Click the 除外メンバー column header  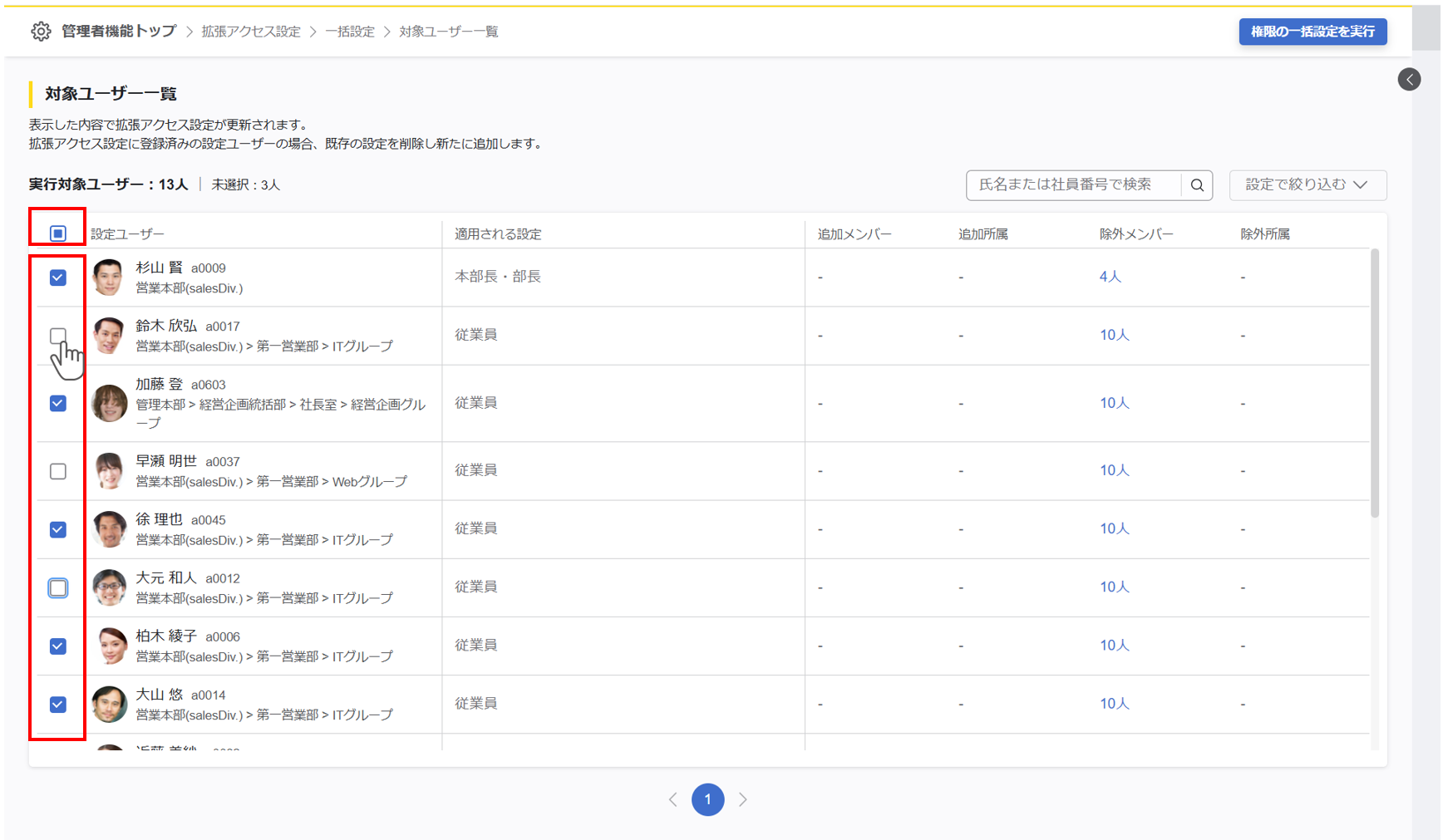click(1136, 234)
